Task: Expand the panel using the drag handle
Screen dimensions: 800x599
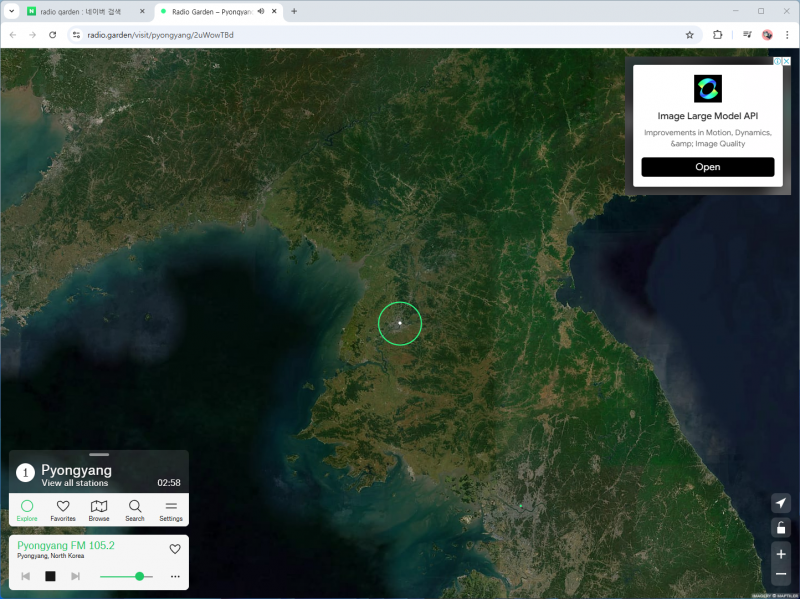Action: click(99, 455)
